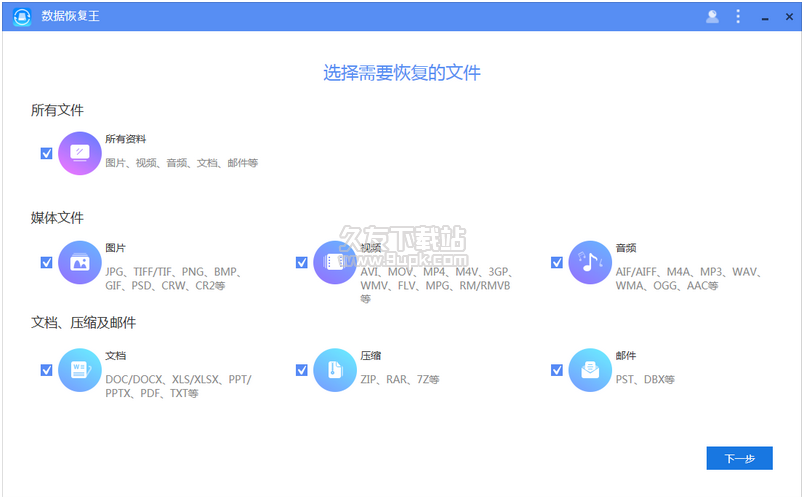Click the 媒体文件 section heading
This screenshot has width=802, height=497.
coord(57,218)
